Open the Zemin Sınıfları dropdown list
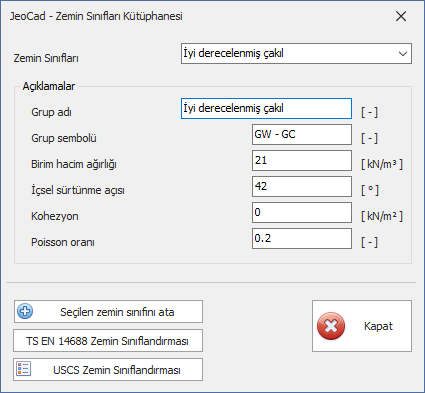 click(296, 53)
